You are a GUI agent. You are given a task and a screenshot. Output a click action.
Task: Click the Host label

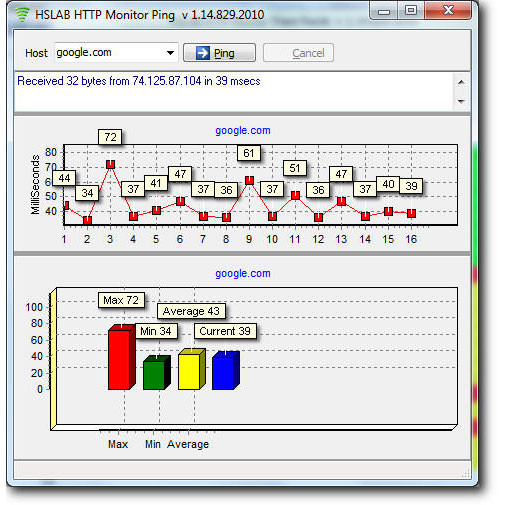(36, 53)
